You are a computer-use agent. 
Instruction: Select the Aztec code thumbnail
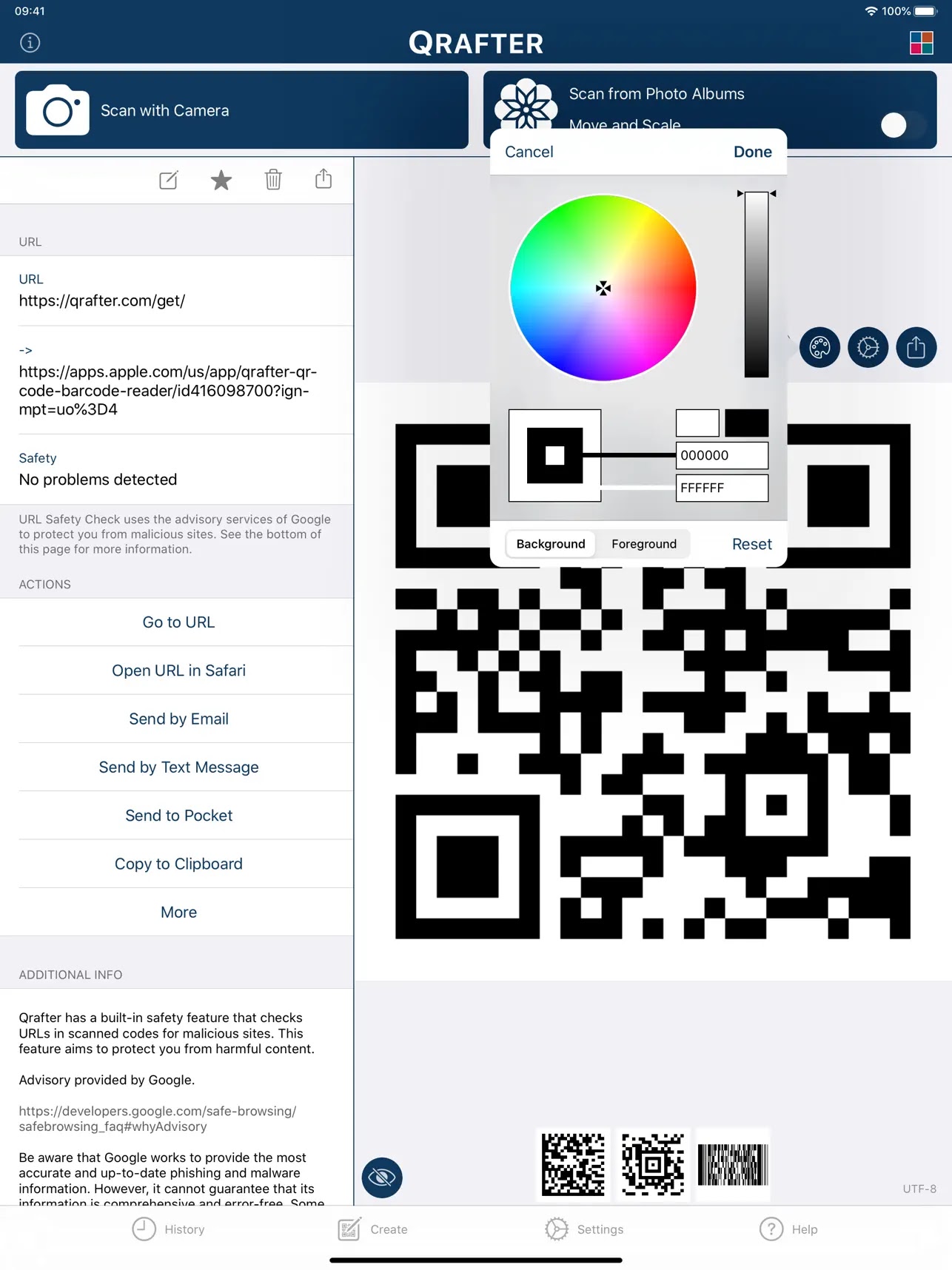653,1165
